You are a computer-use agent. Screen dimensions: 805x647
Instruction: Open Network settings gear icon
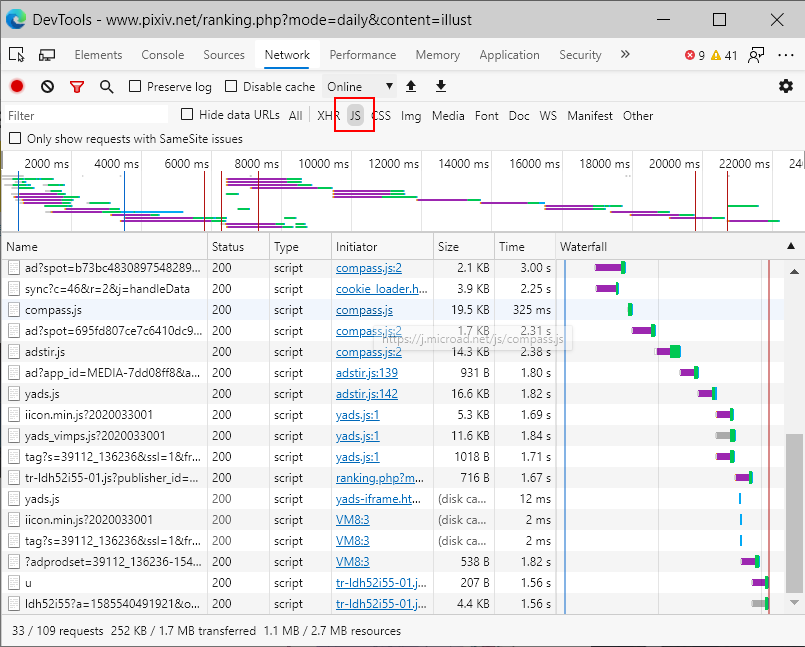click(x=785, y=86)
